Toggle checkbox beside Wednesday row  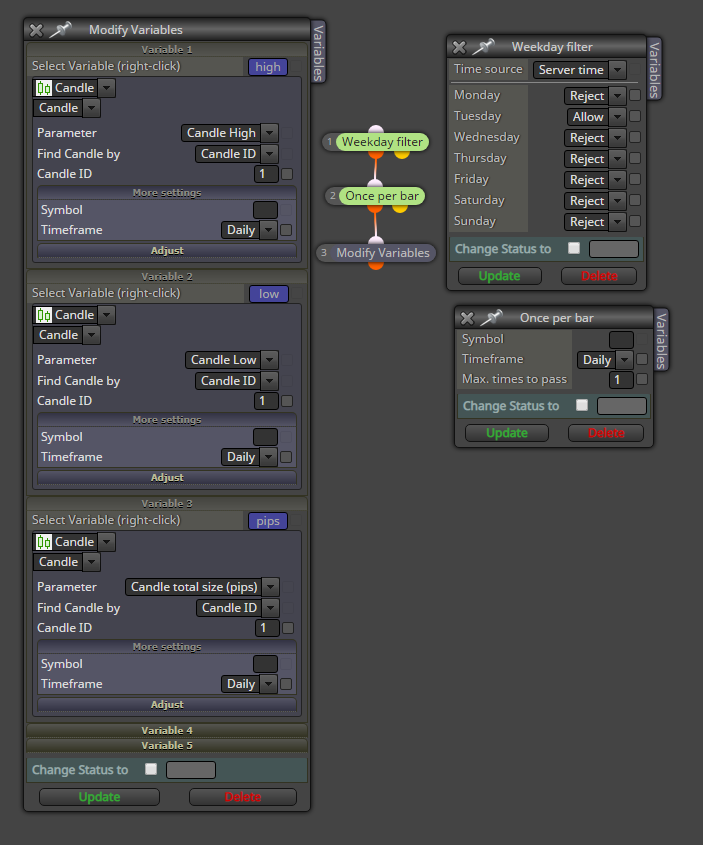point(635,137)
